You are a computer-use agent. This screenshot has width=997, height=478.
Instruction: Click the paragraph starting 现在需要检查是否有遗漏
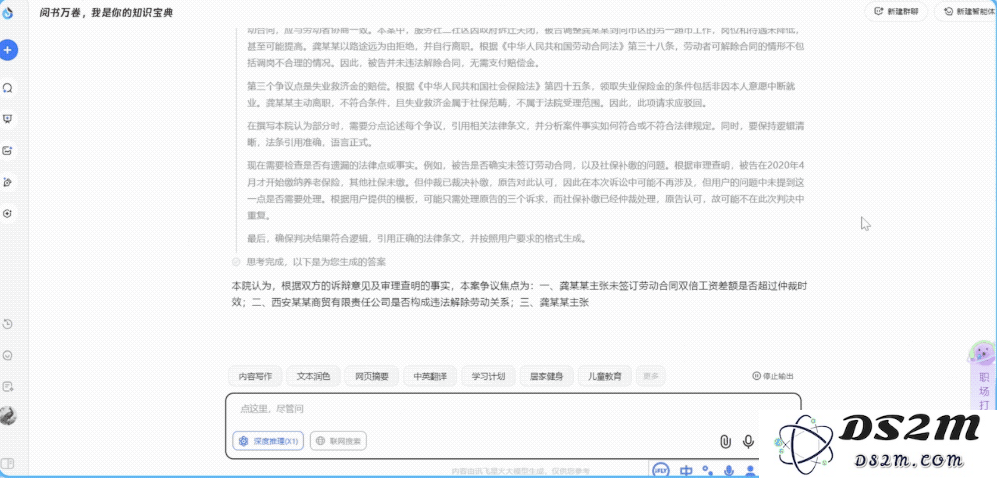click(526, 191)
